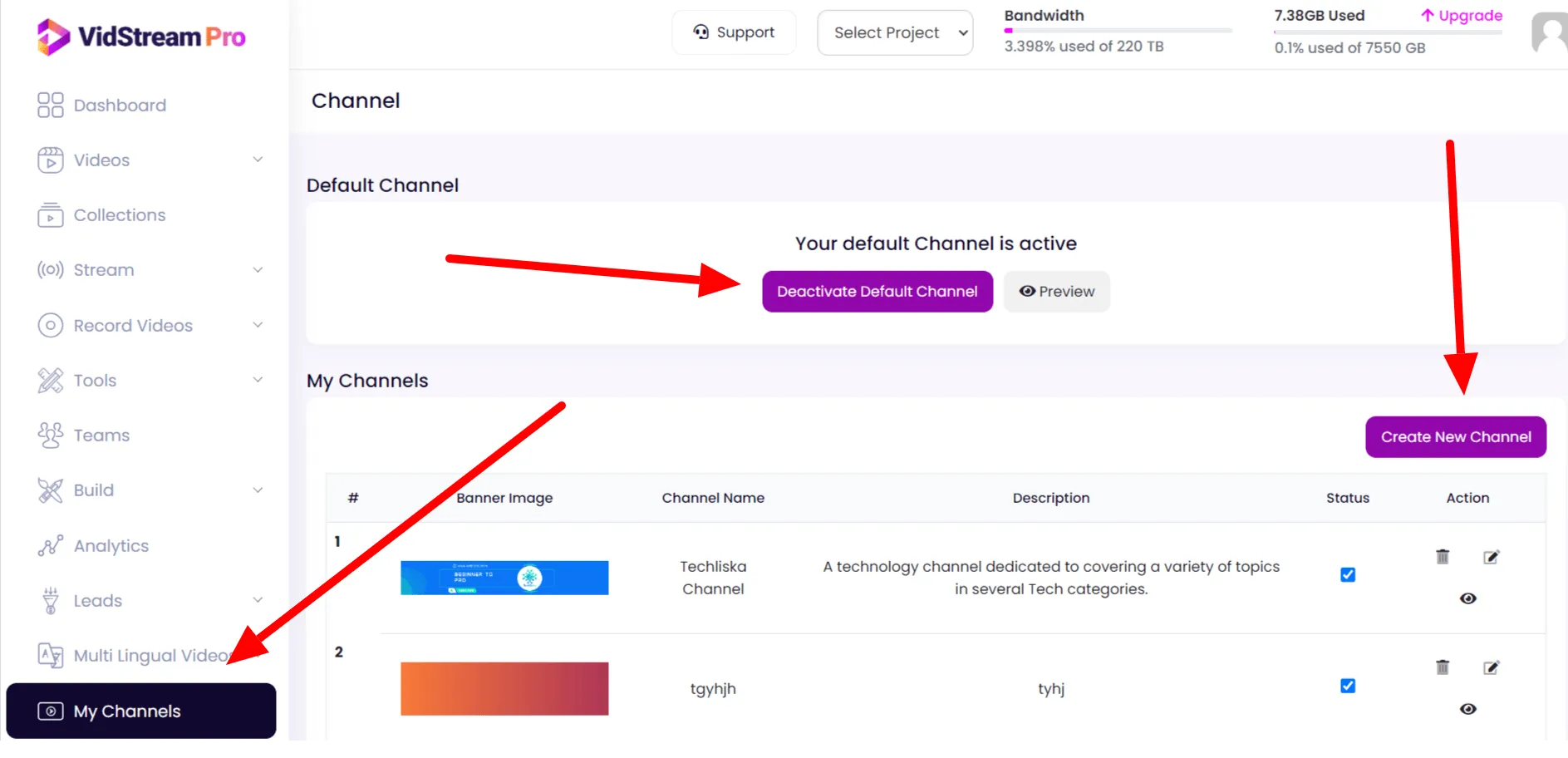1568x758 pixels.
Task: Click Deactivate Default Channel button
Action: pos(877,292)
